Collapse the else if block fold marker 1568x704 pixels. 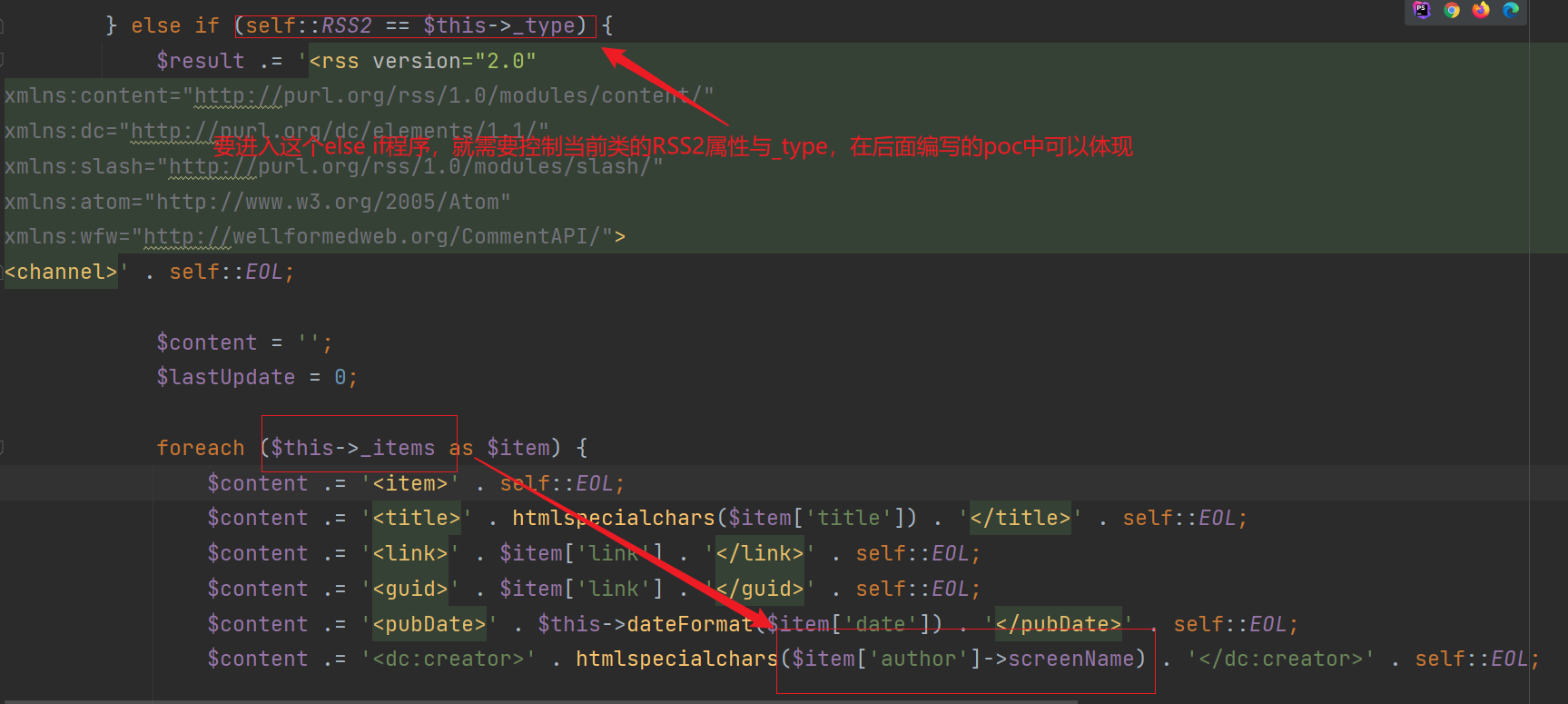(3, 25)
